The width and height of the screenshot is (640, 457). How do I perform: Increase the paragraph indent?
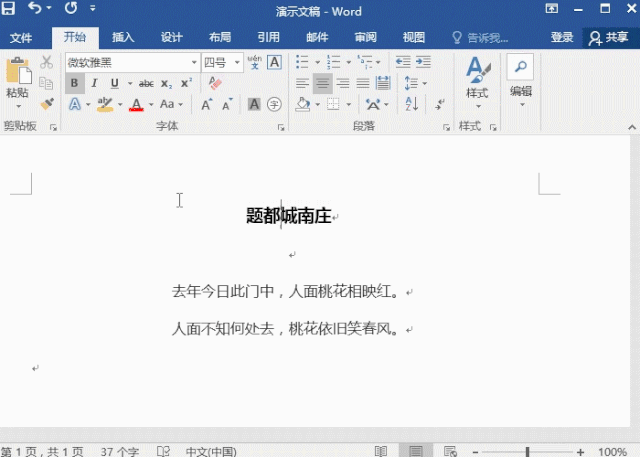click(x=423, y=62)
